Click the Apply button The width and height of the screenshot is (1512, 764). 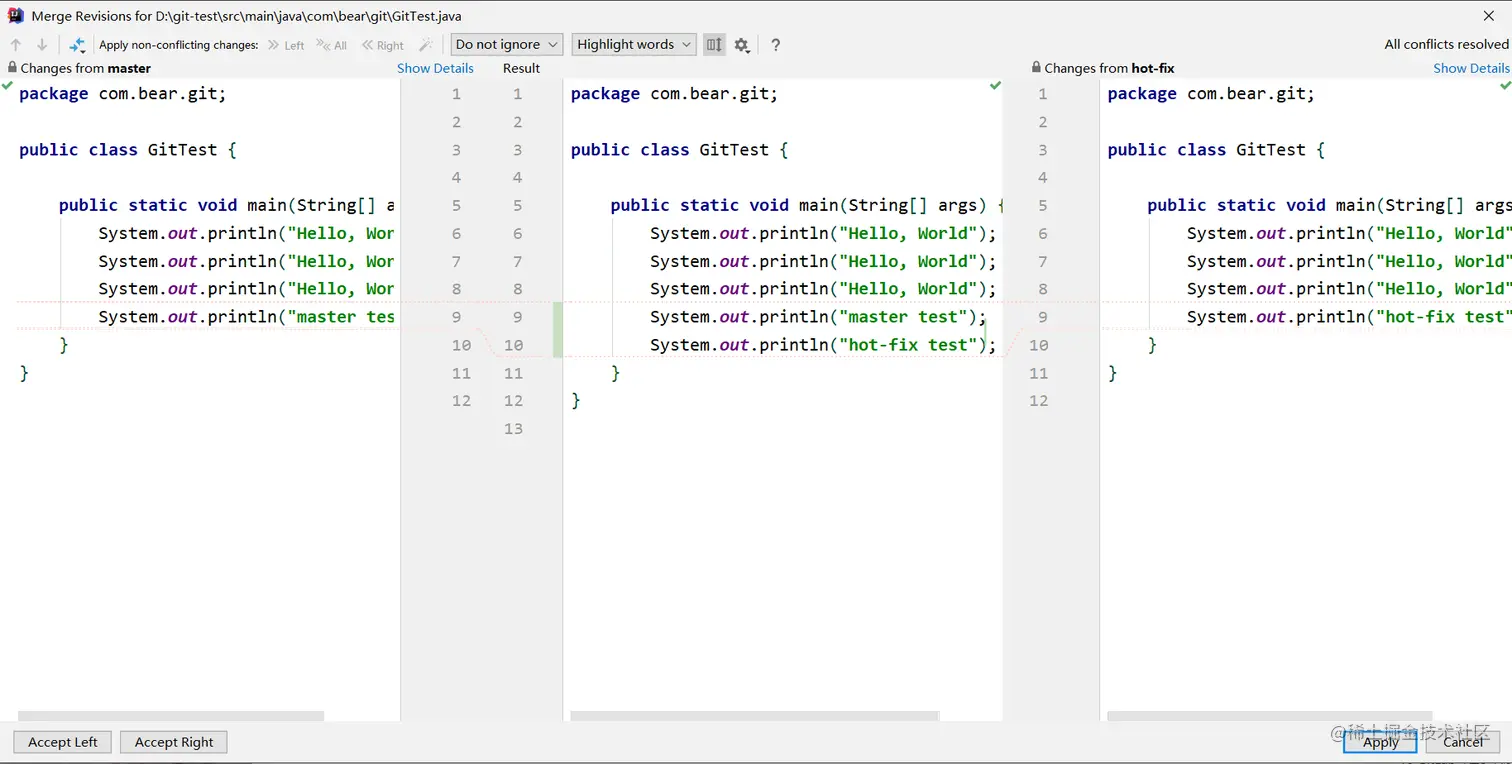1381,742
